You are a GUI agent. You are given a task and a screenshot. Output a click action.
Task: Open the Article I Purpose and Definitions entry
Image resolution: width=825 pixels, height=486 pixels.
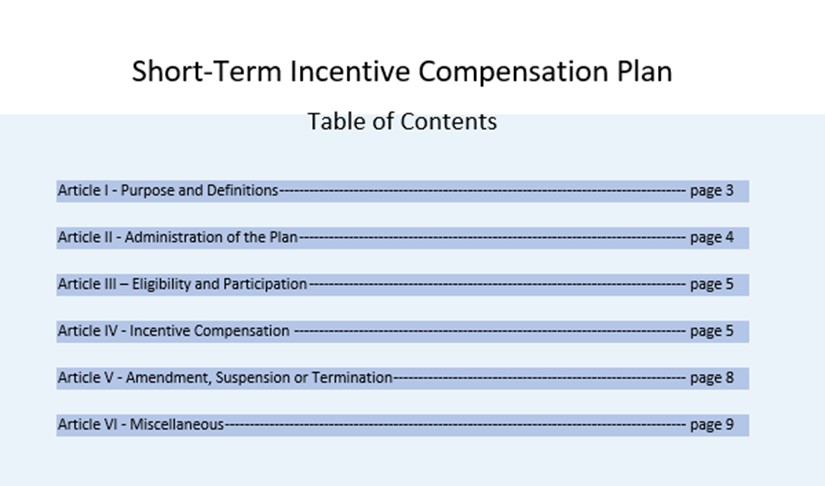click(x=167, y=190)
